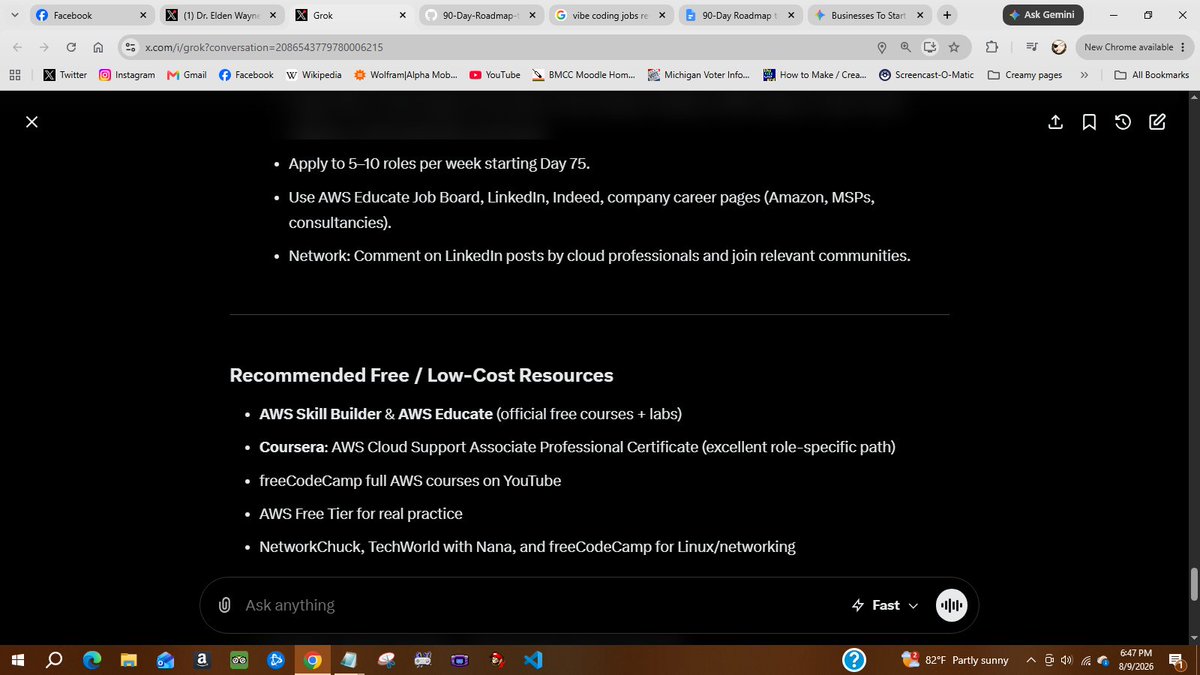Expand the Creamy pages bookmark folder

pos(1025,75)
